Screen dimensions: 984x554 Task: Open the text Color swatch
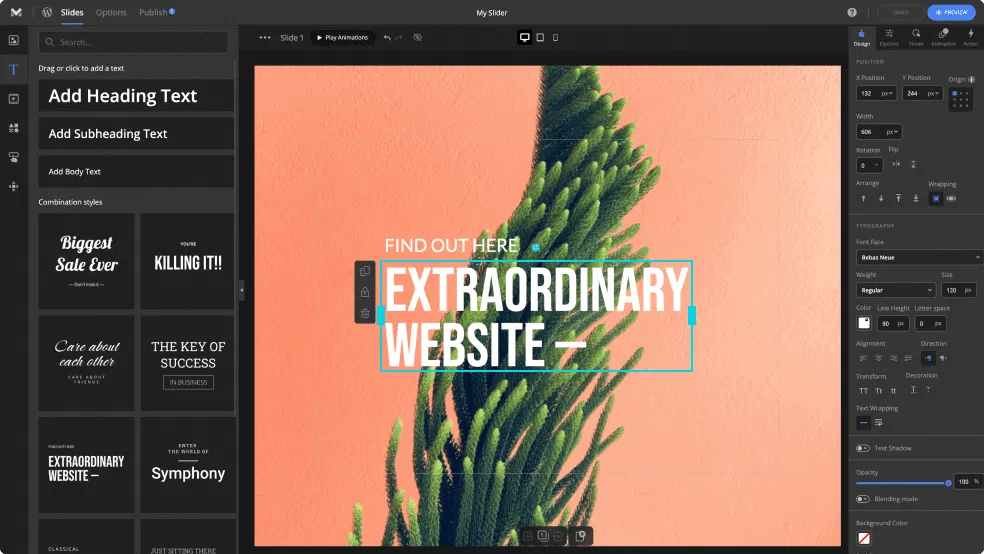864,323
